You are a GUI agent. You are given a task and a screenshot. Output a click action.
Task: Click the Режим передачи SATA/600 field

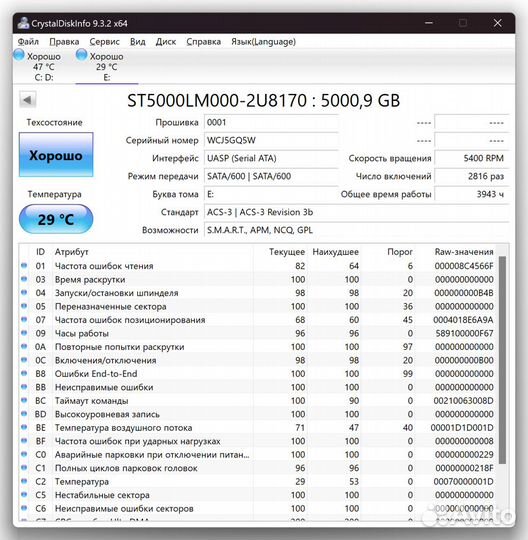click(271, 176)
